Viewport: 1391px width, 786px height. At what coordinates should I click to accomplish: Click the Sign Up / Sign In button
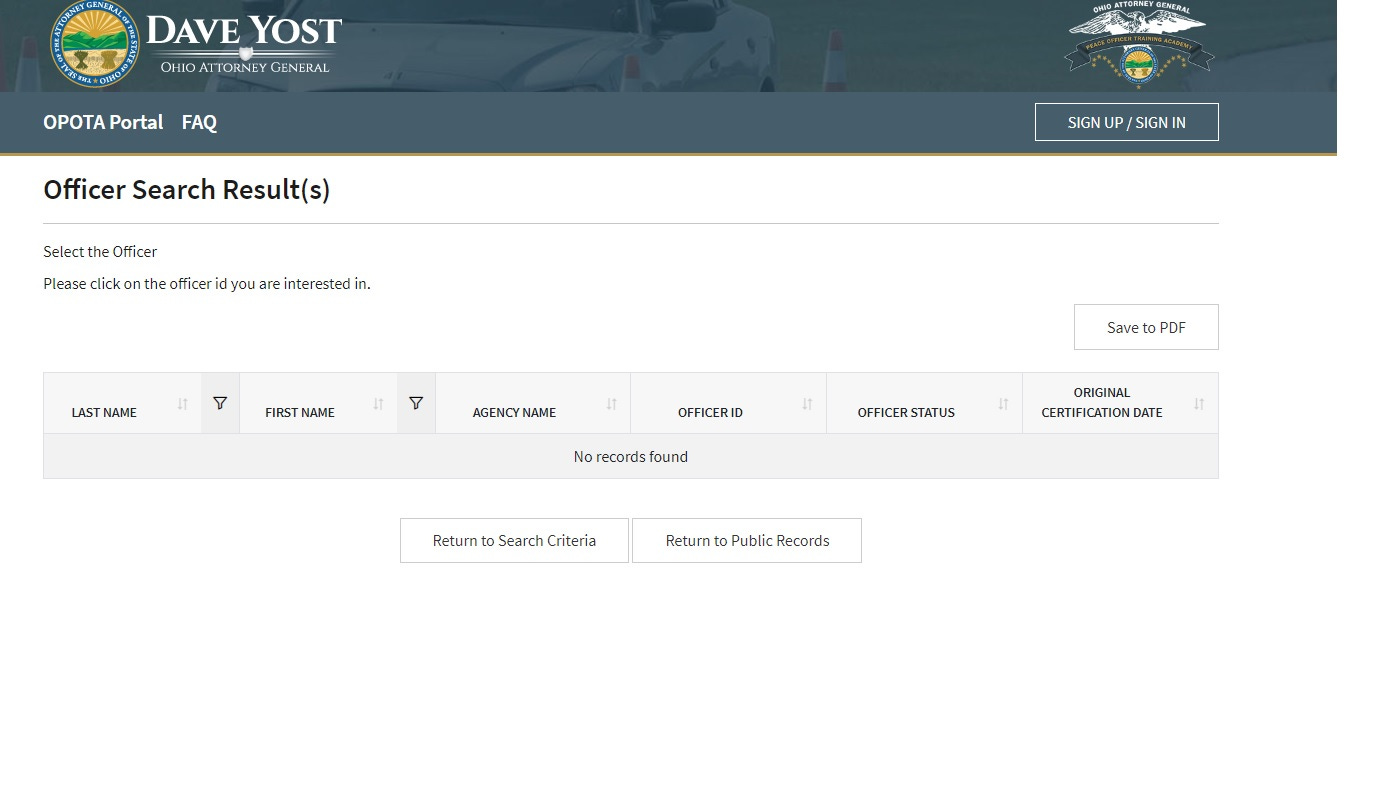click(x=1127, y=122)
